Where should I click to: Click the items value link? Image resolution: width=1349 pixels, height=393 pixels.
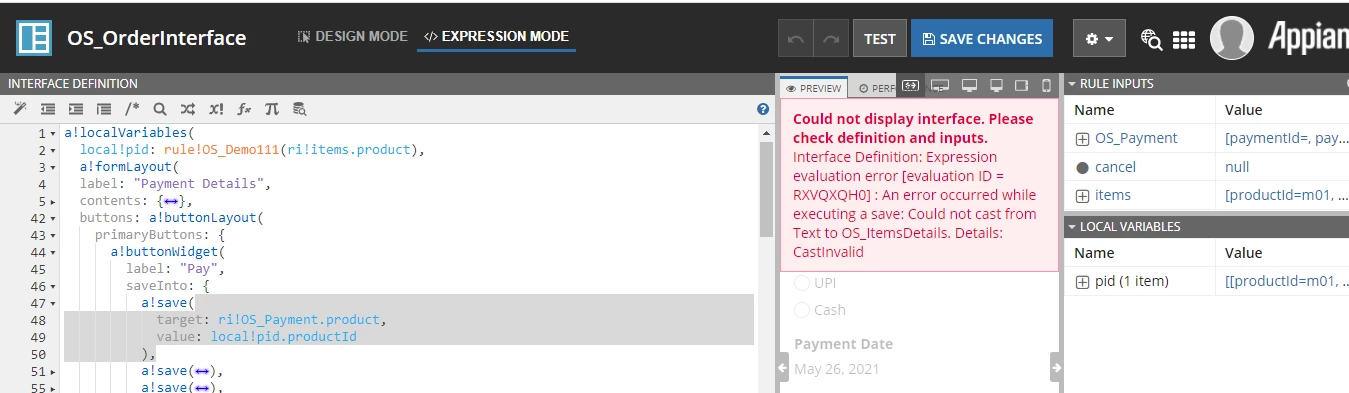[1286, 195]
